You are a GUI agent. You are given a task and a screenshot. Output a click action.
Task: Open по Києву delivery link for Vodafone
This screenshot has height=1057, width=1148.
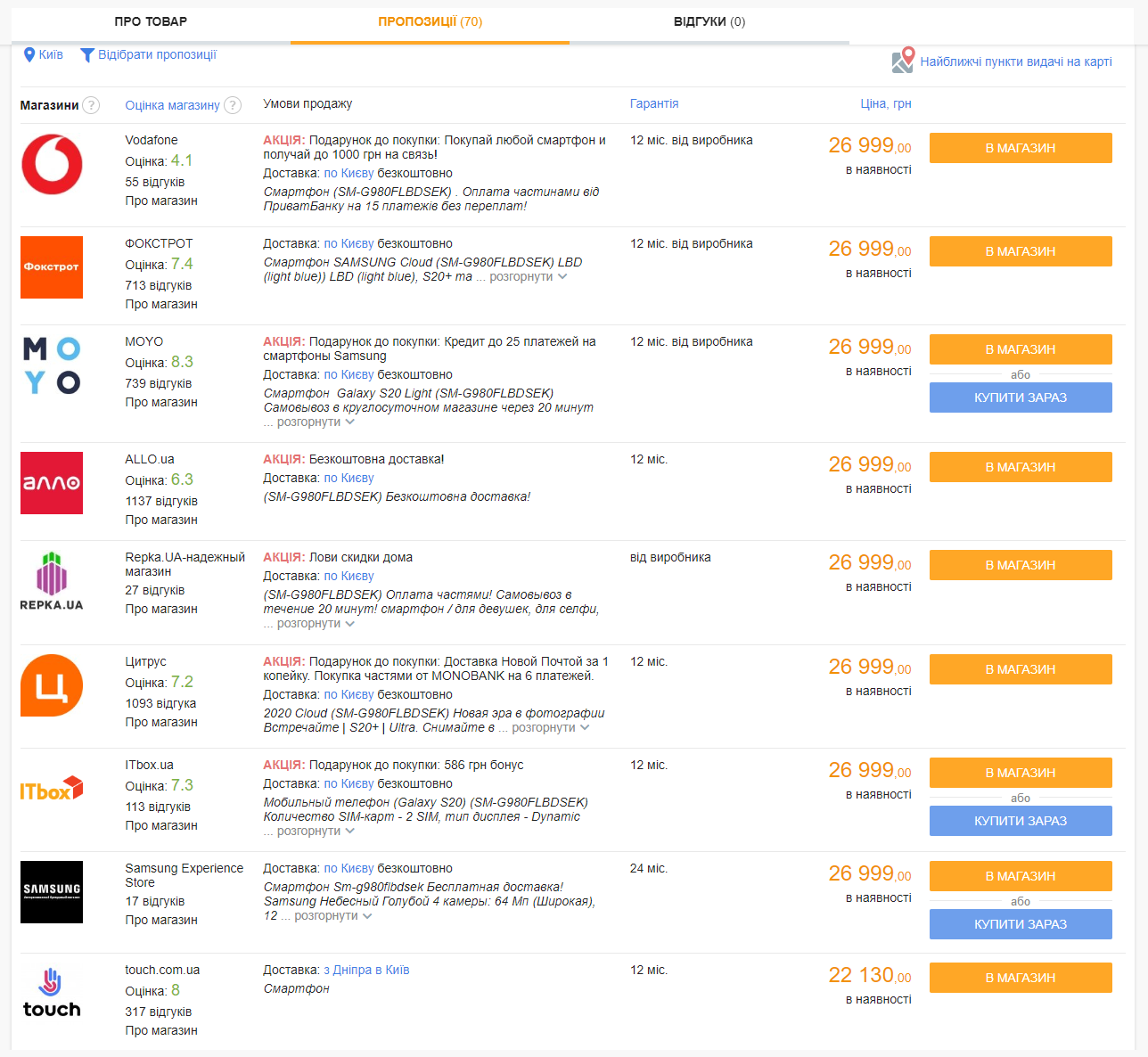tap(348, 173)
